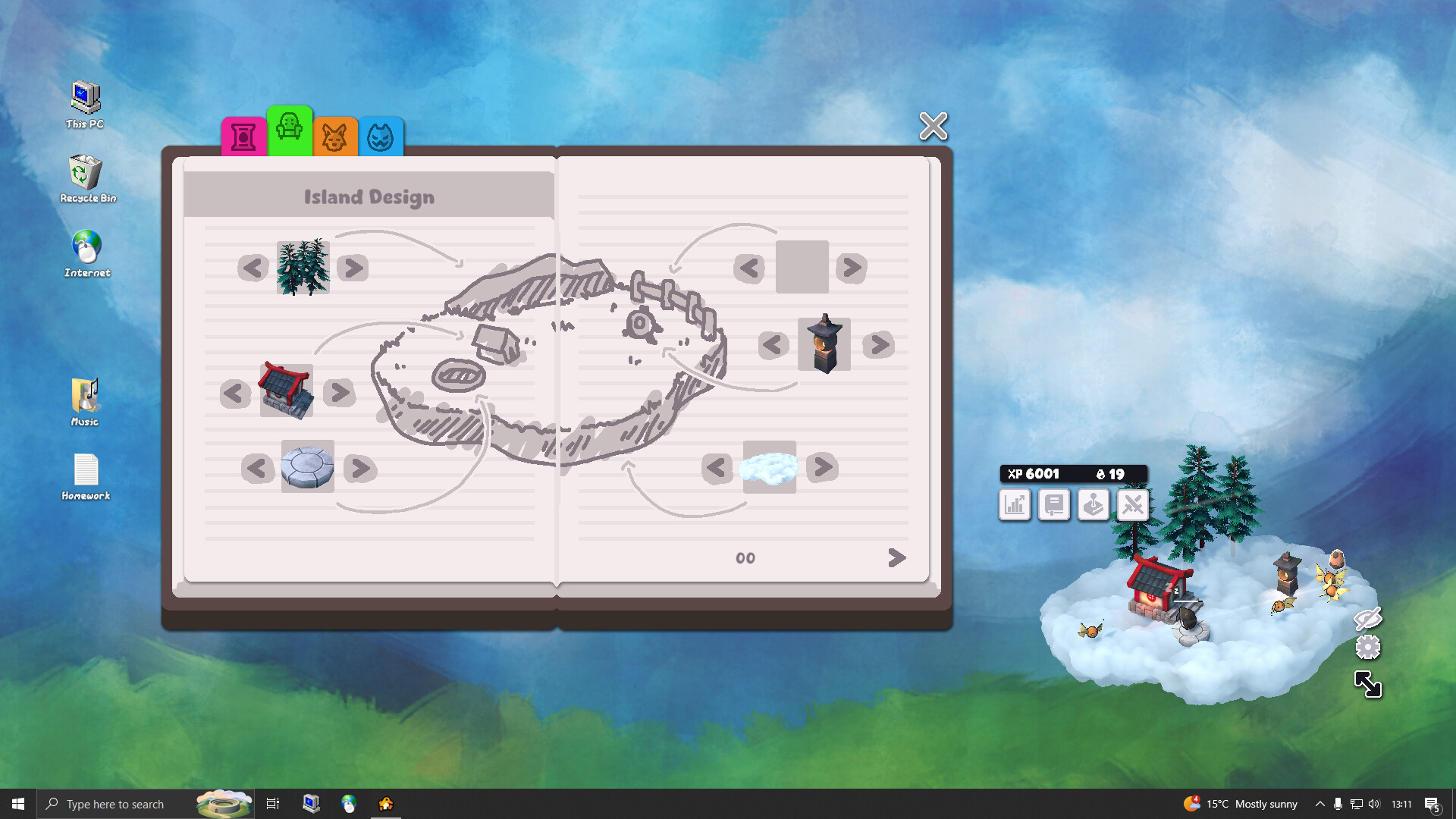
Task: Click the Type here to search box
Action: pyautogui.click(x=114, y=803)
